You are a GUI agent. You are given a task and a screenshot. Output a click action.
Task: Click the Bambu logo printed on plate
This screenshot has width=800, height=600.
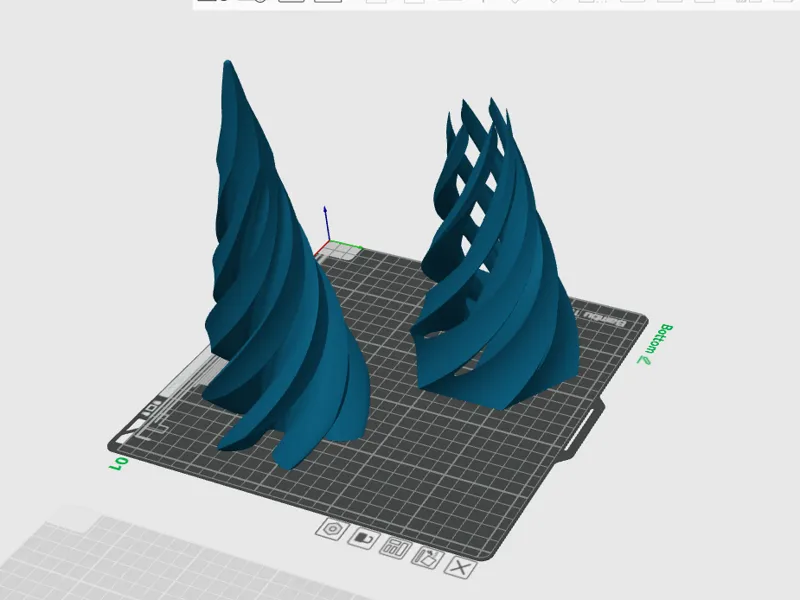pyautogui.click(x=604, y=318)
